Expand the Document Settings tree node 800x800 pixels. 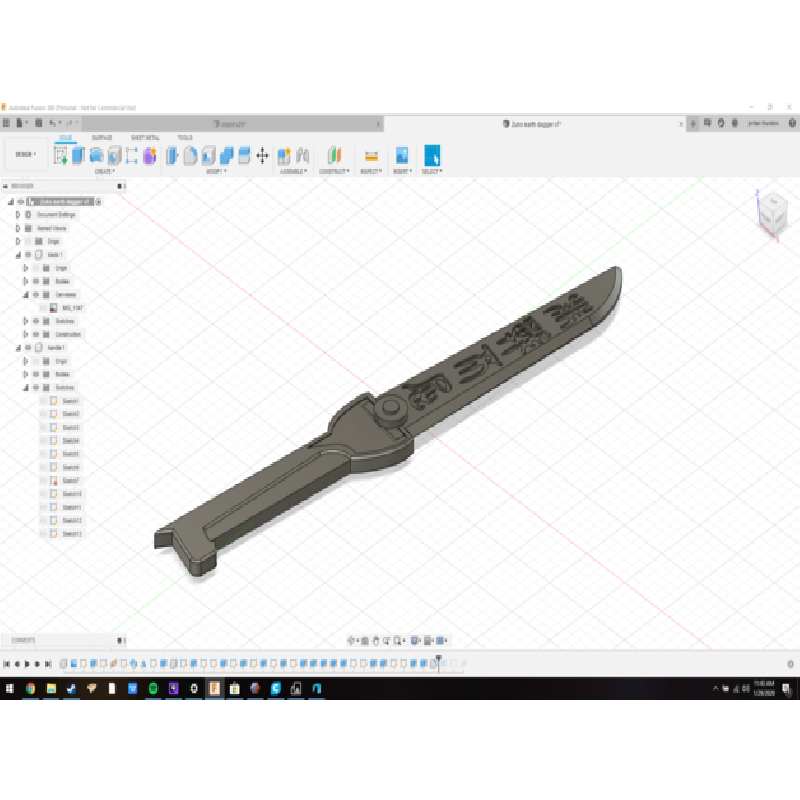[x=17, y=215]
